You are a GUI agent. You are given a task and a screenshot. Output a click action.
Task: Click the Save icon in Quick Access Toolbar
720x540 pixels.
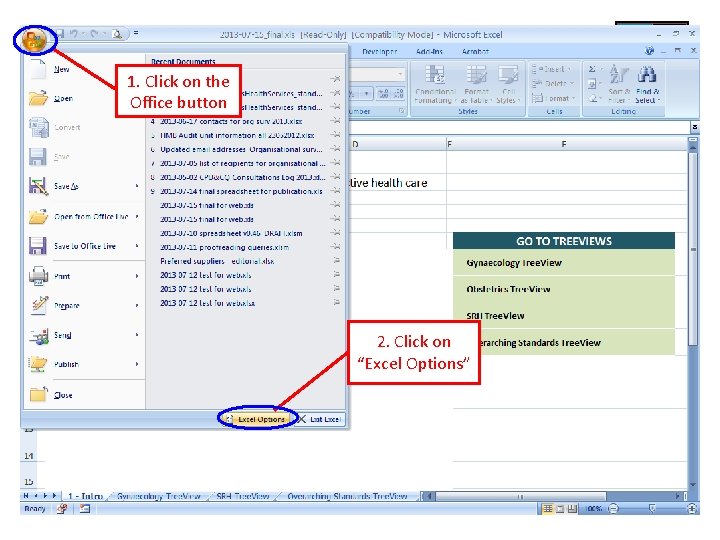[x=60, y=34]
